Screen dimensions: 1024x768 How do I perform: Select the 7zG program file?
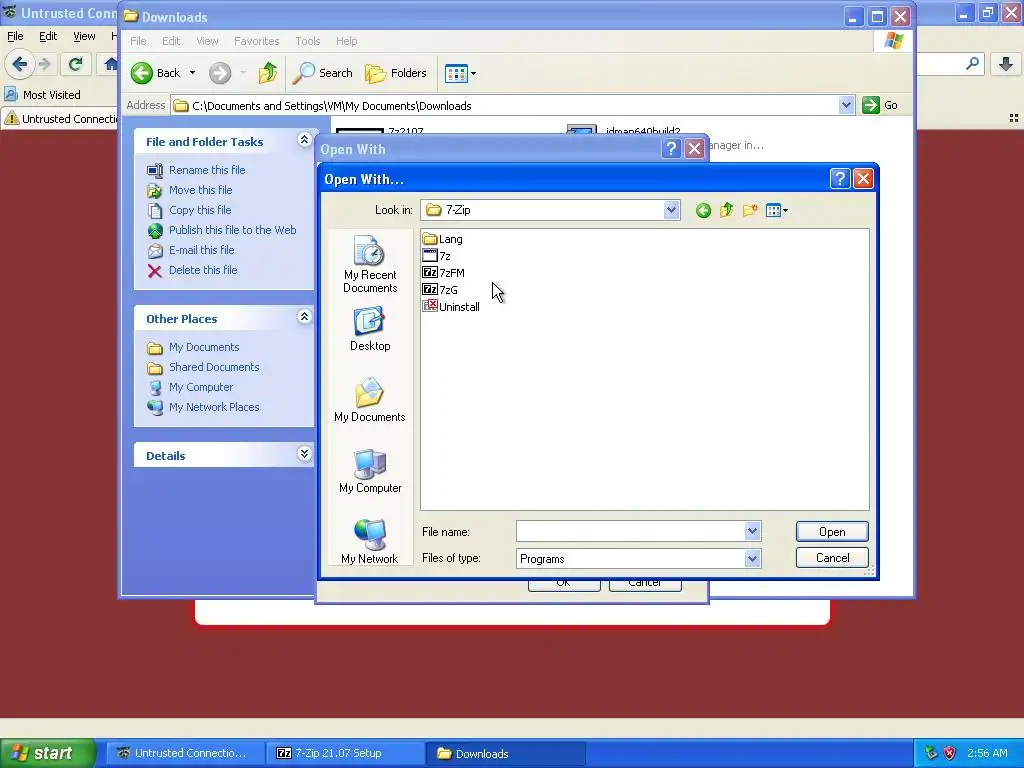[440, 290]
